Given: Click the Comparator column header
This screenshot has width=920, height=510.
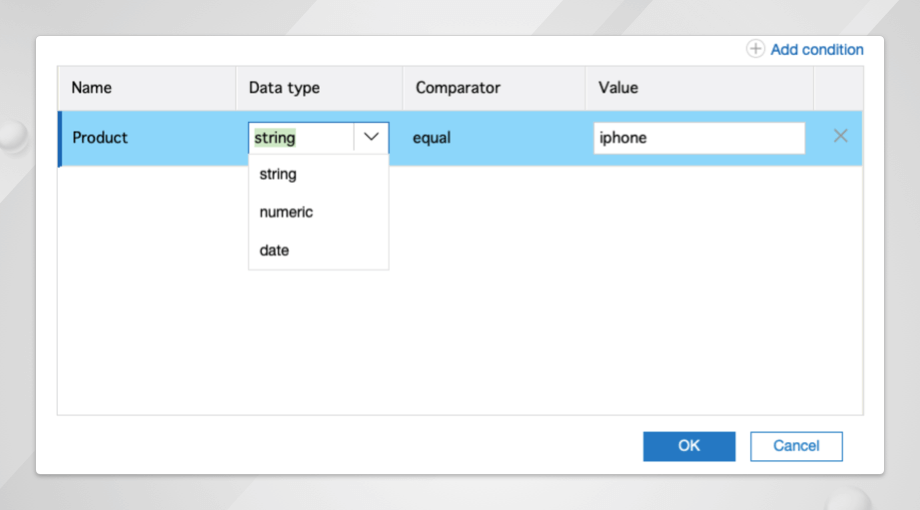Looking at the screenshot, I should pyautogui.click(x=457, y=88).
